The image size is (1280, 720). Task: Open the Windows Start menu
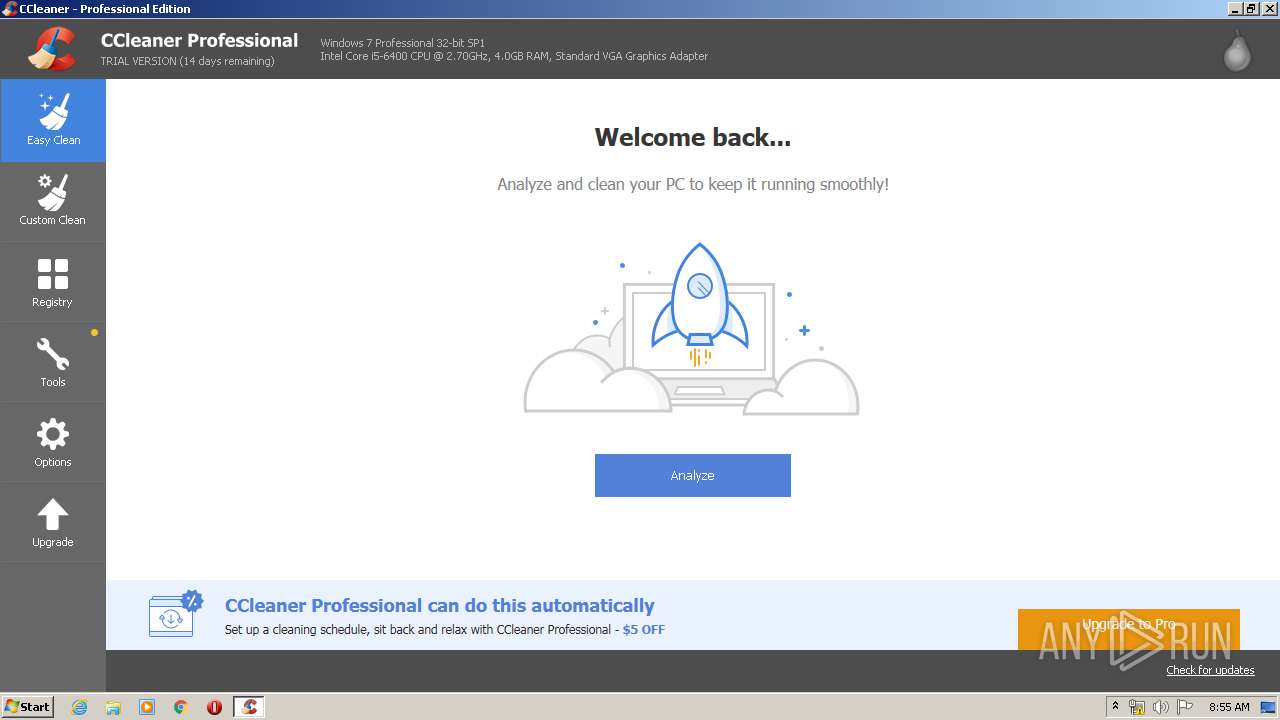click(28, 706)
